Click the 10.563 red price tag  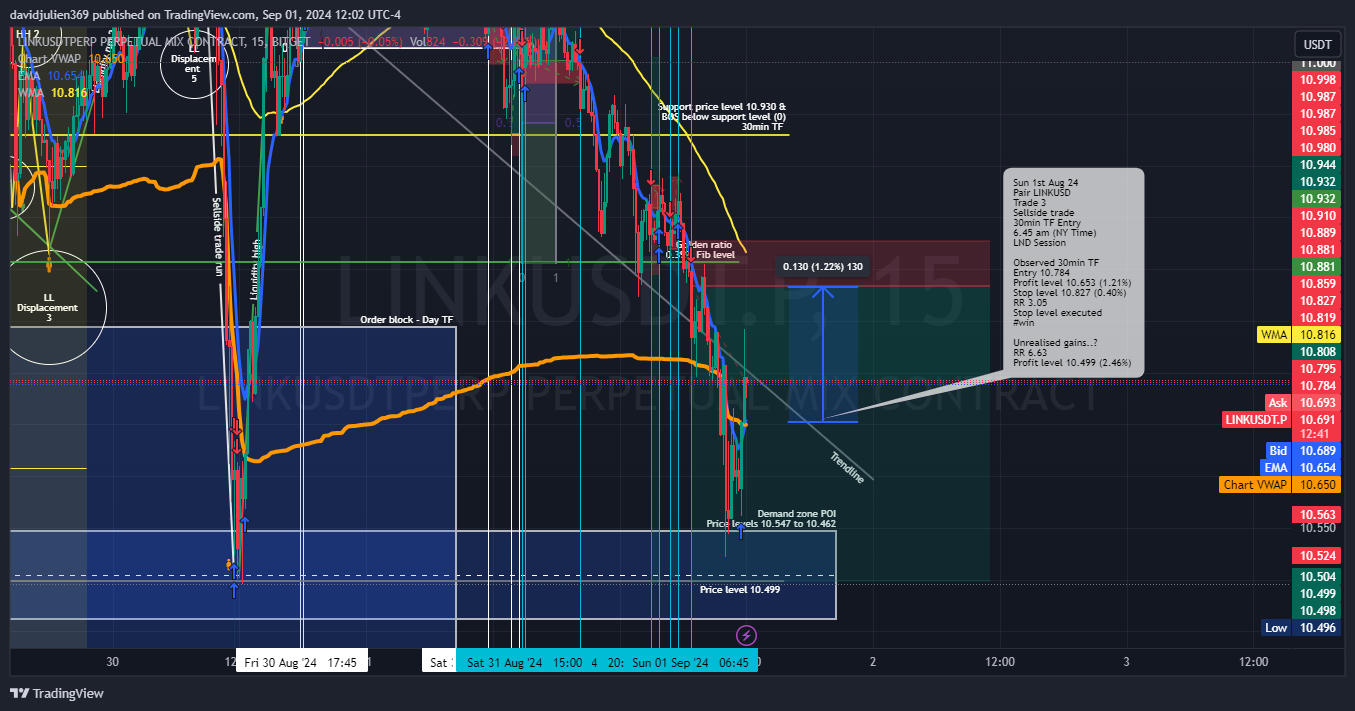pos(1318,515)
